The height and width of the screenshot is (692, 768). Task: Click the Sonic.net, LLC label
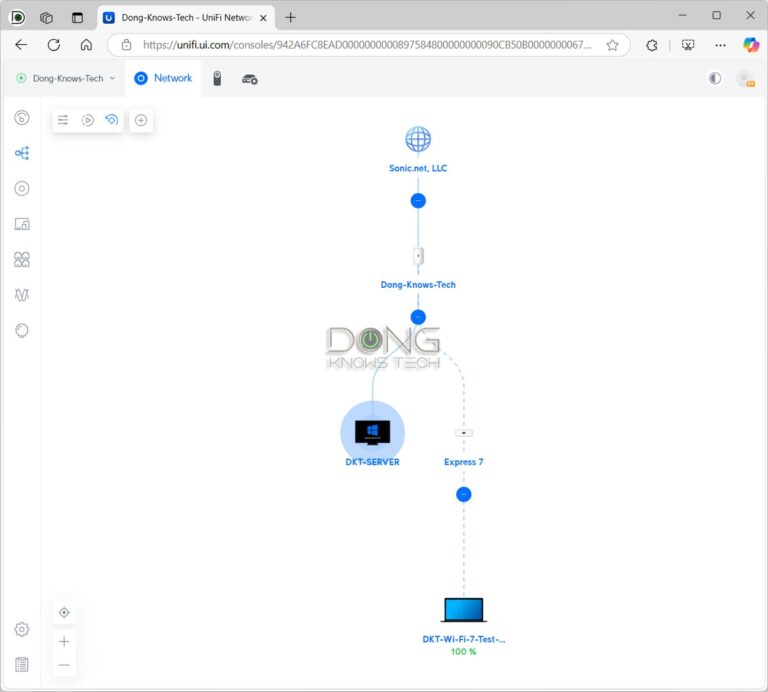tap(418, 168)
